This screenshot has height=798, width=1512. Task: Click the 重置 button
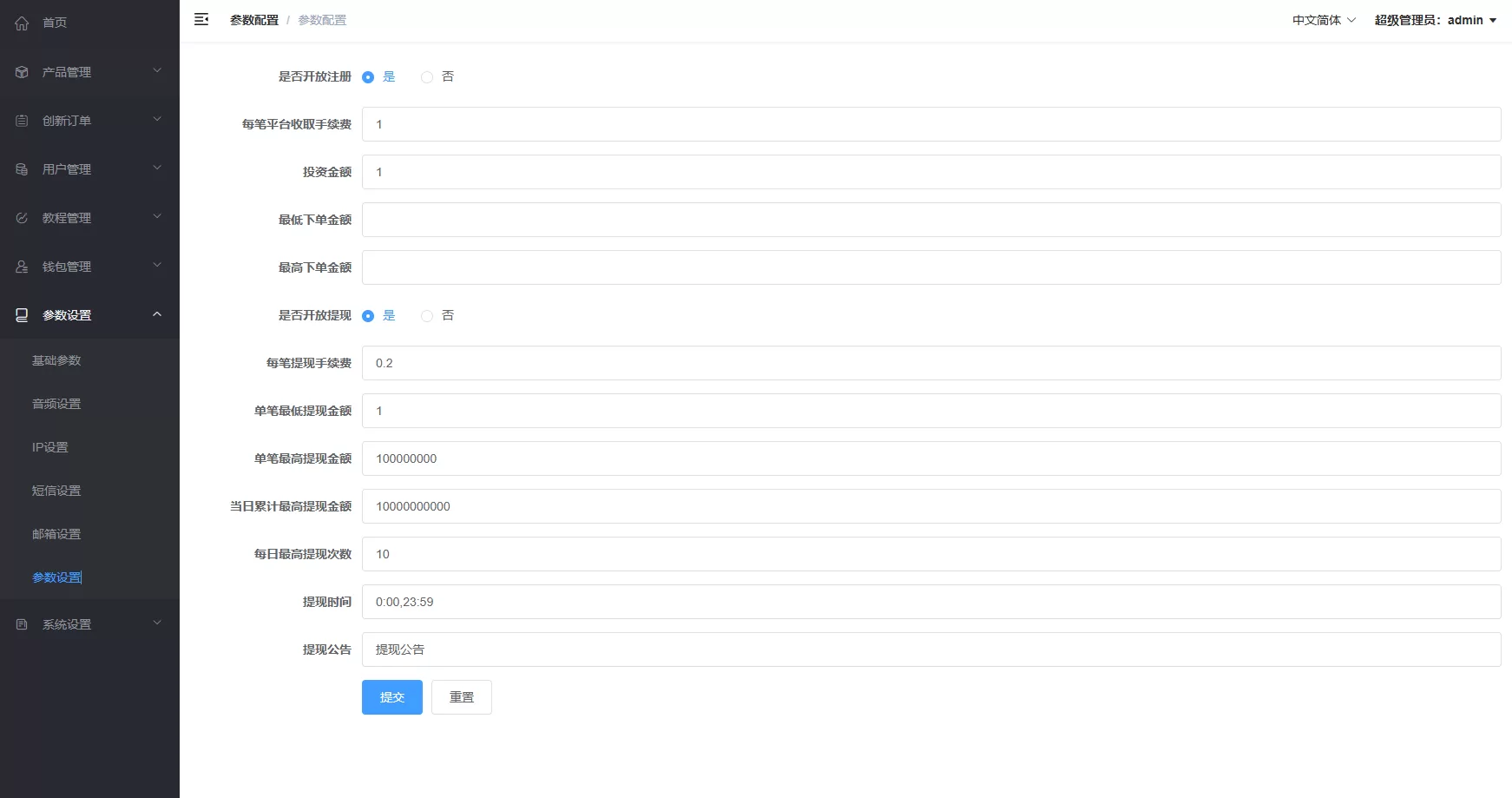462,697
